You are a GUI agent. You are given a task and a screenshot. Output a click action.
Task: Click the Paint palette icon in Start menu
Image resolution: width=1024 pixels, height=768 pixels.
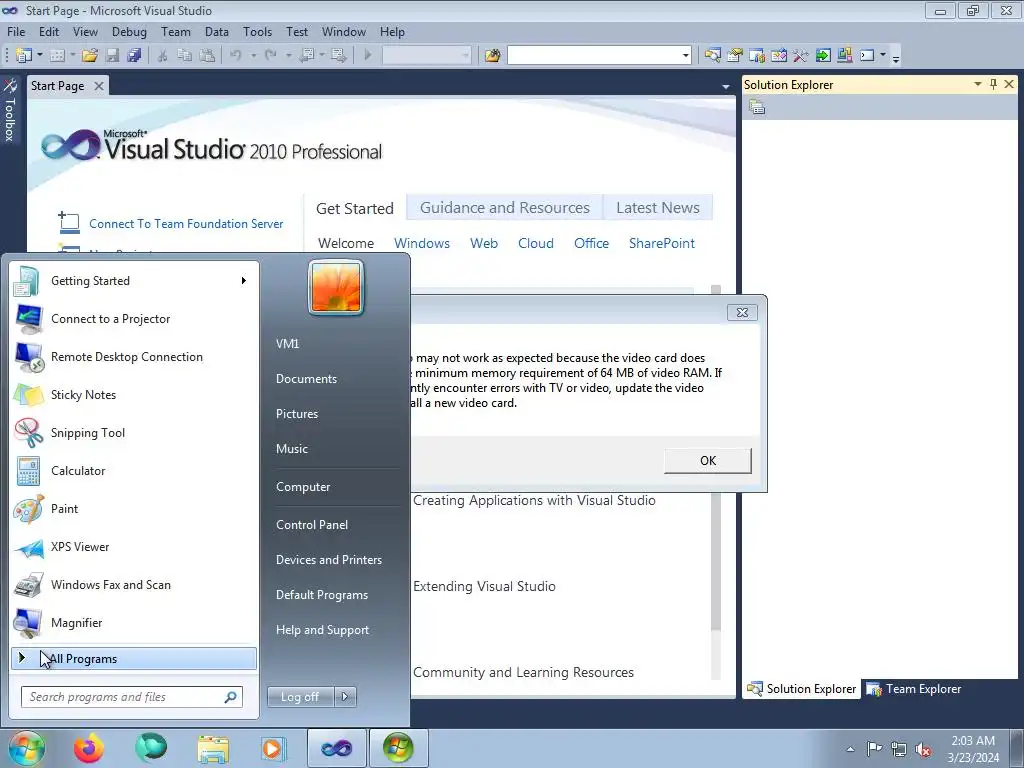(28, 509)
